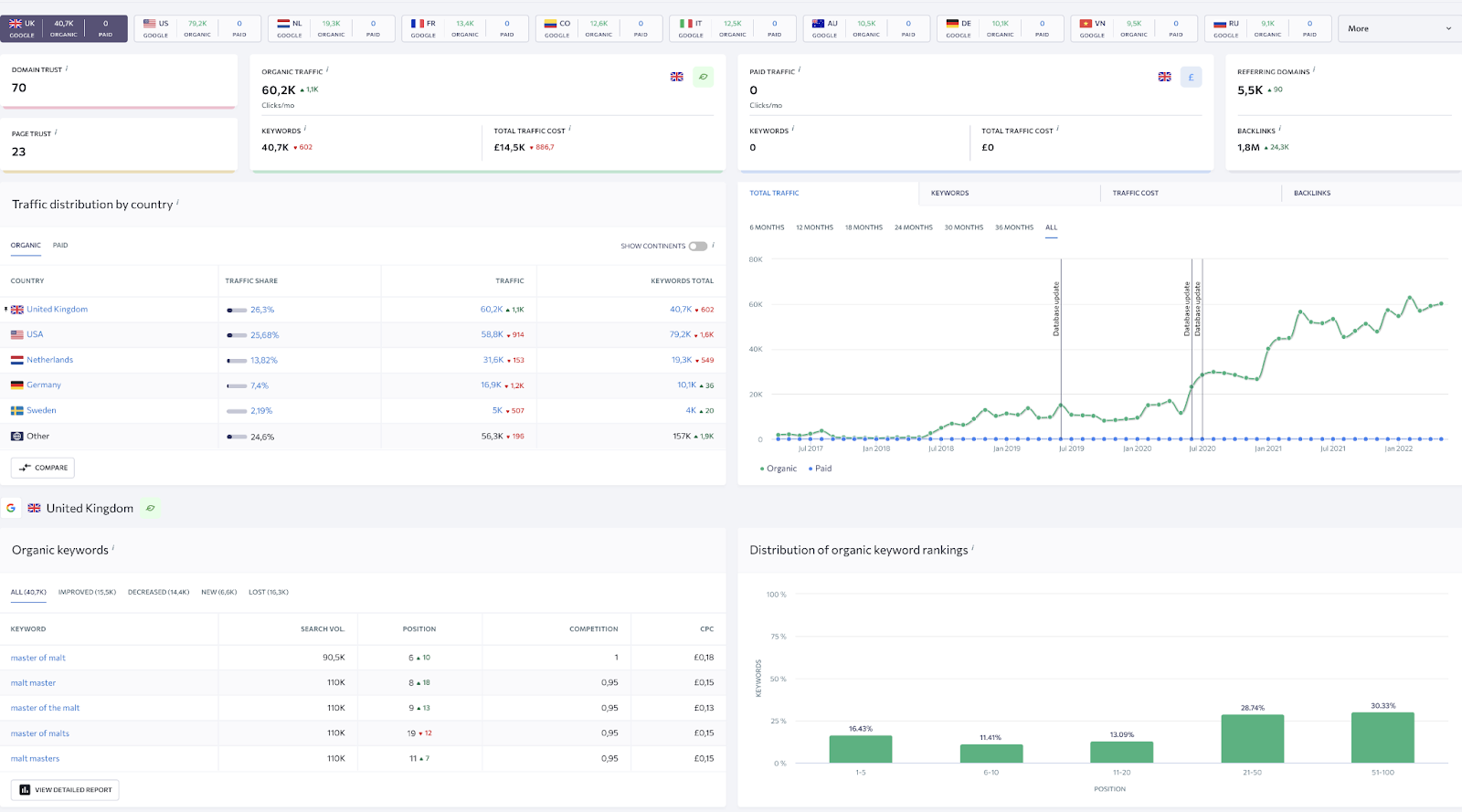This screenshot has width=1462, height=812.
Task: Select the 12 Months chart range
Action: (814, 227)
